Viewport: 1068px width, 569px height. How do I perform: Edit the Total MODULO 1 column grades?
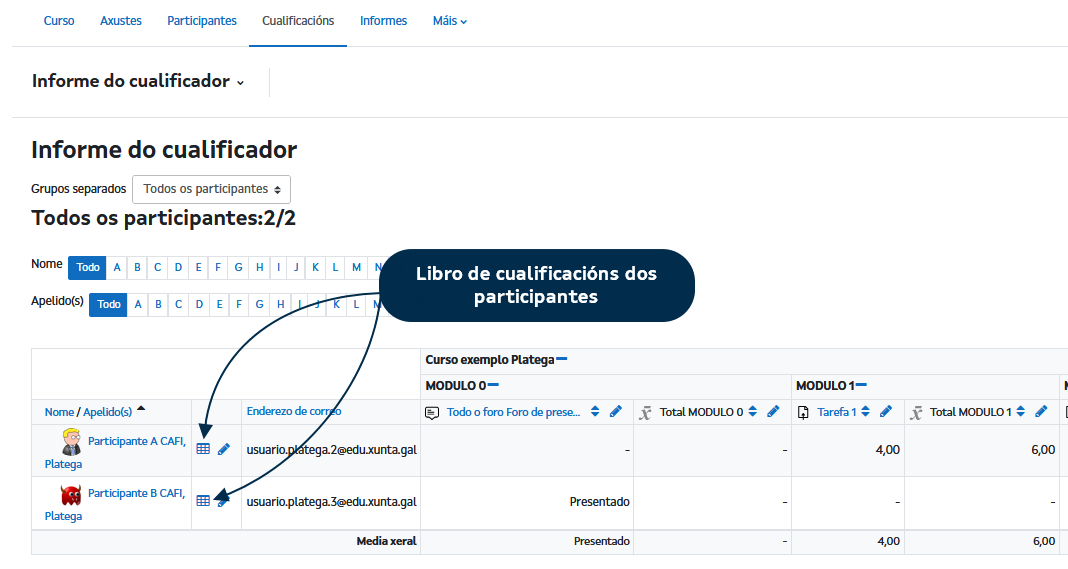[1041, 412]
